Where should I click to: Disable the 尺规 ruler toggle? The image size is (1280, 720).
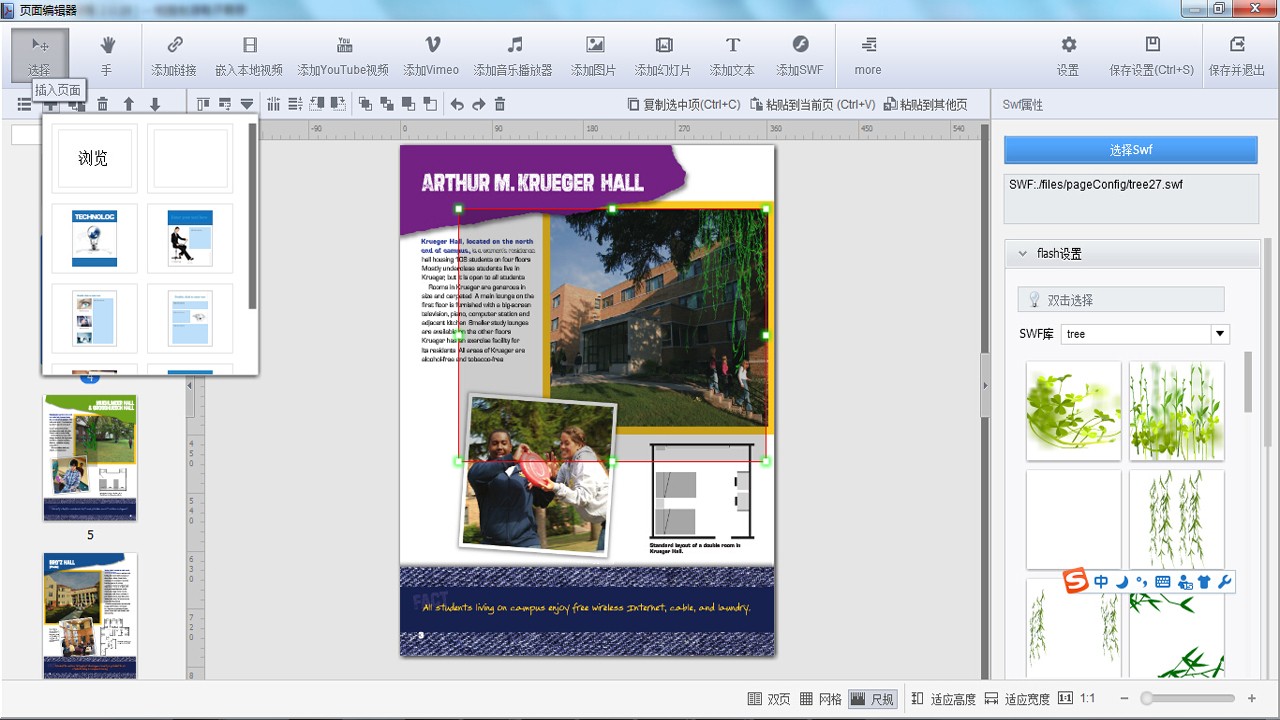point(872,699)
